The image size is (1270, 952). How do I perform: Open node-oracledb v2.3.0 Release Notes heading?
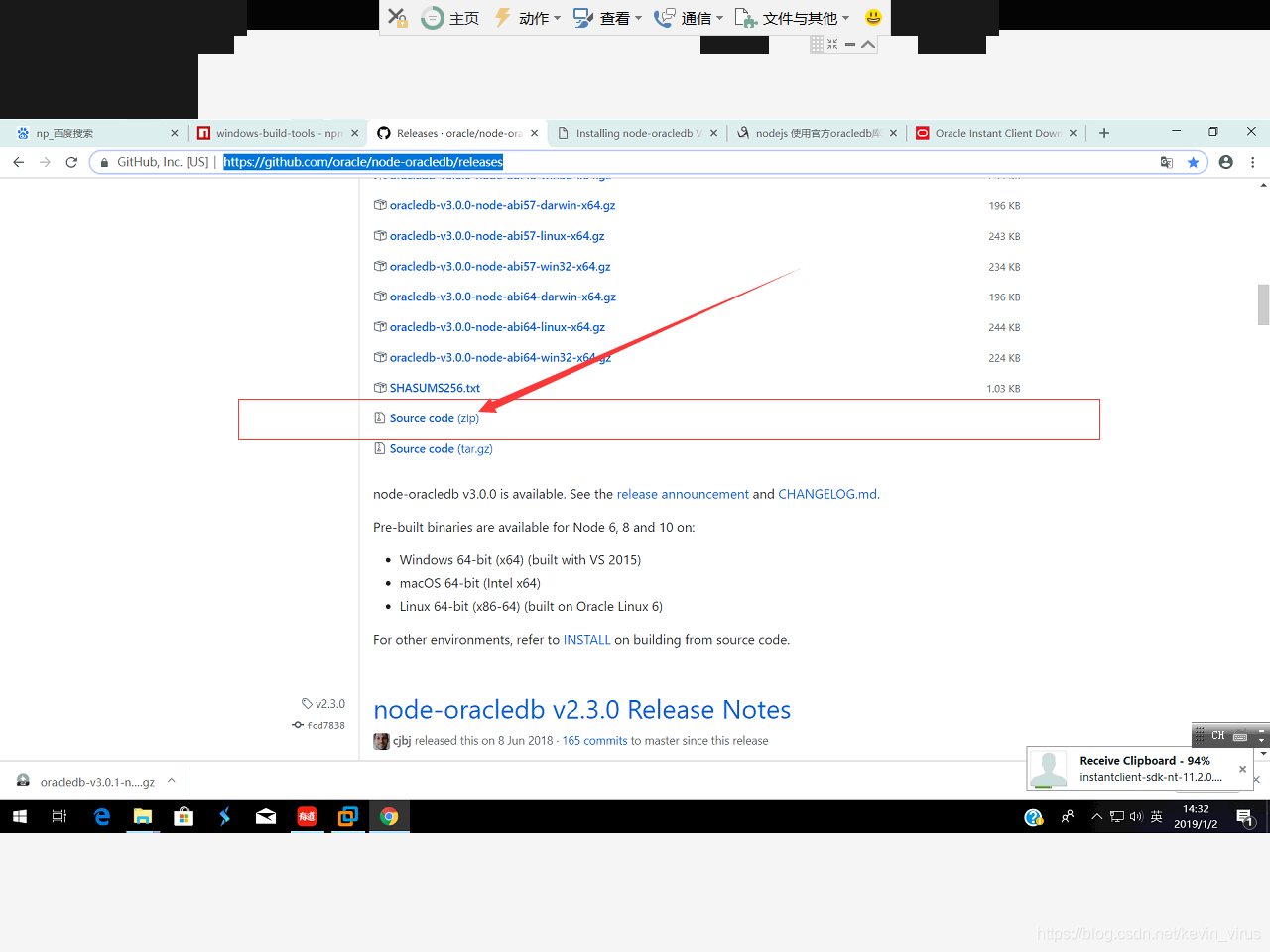tap(581, 710)
